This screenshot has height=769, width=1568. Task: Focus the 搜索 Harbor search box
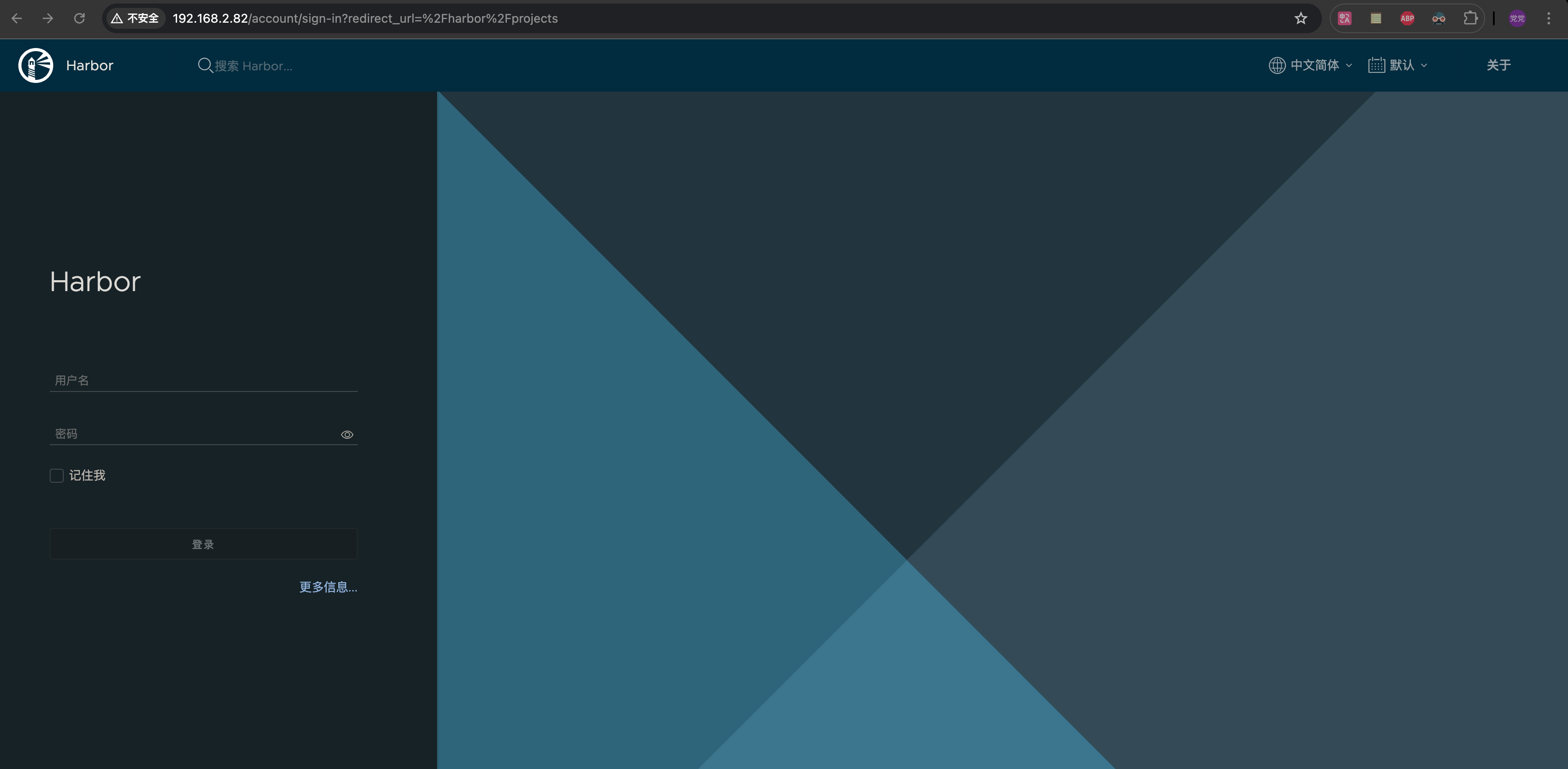pyautogui.click(x=253, y=66)
